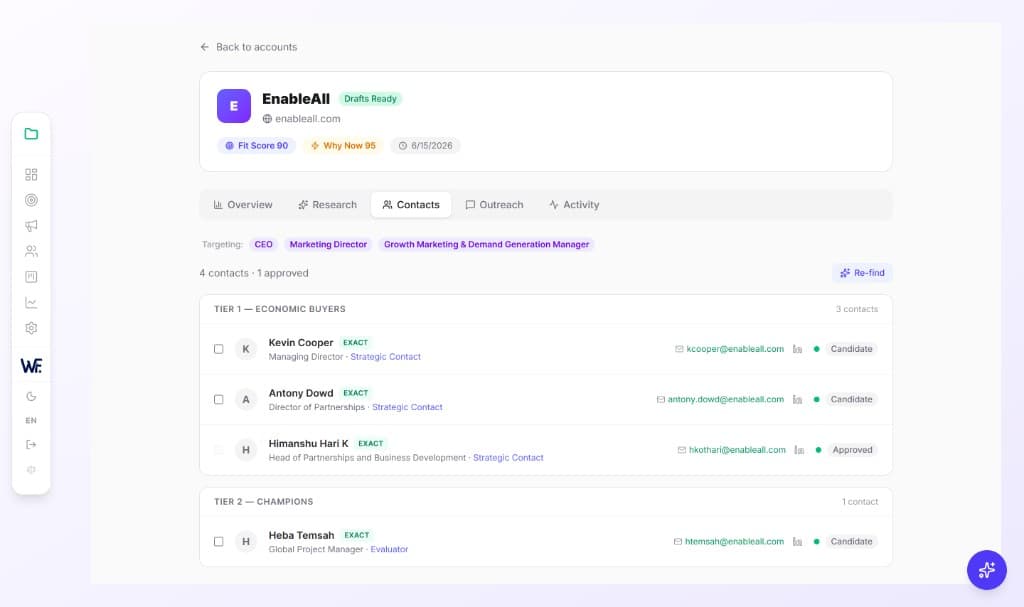Screen dimensions: 1024x607
Task: Open the folder icon in the sidebar
Action: point(31,134)
